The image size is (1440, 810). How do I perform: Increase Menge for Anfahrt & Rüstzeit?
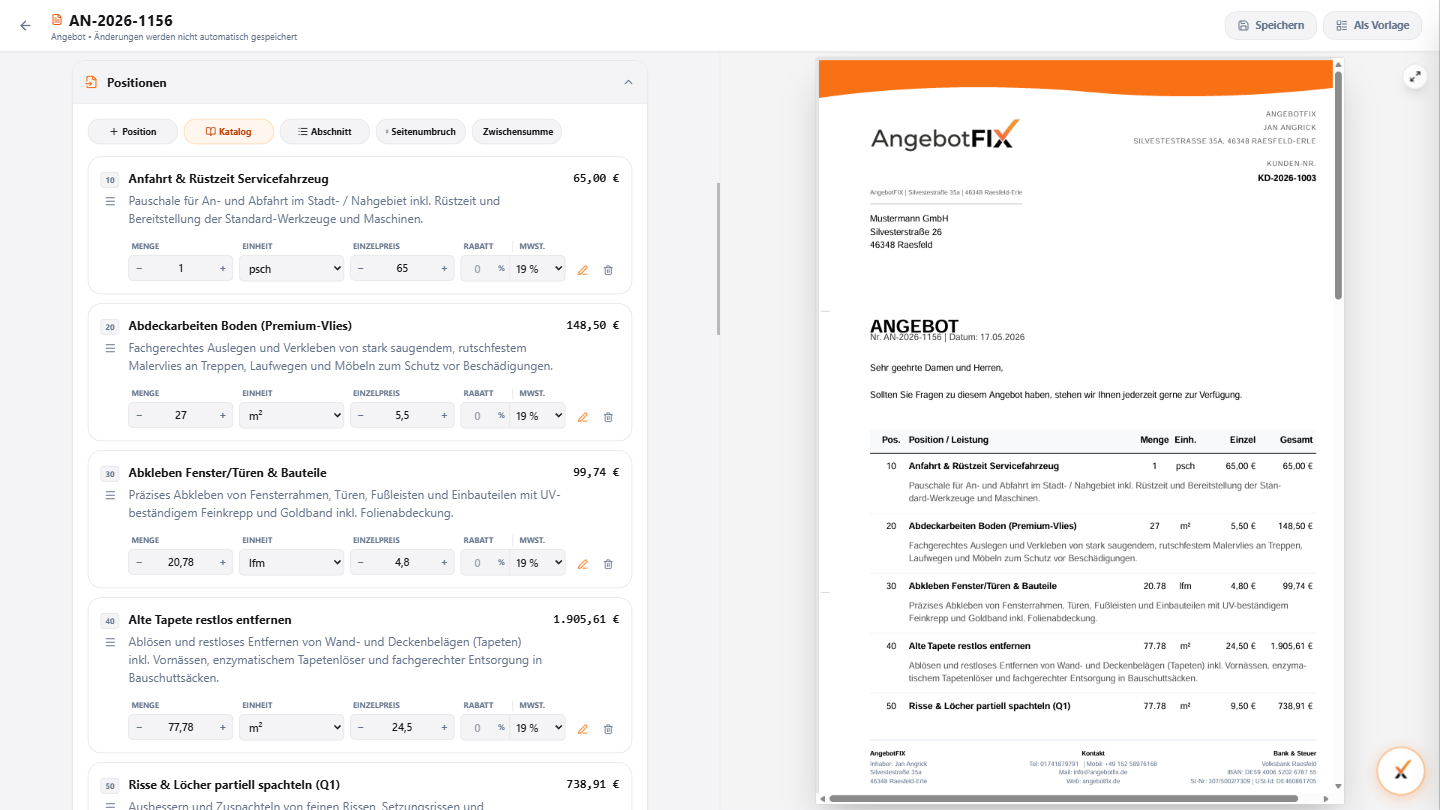[x=222, y=268]
